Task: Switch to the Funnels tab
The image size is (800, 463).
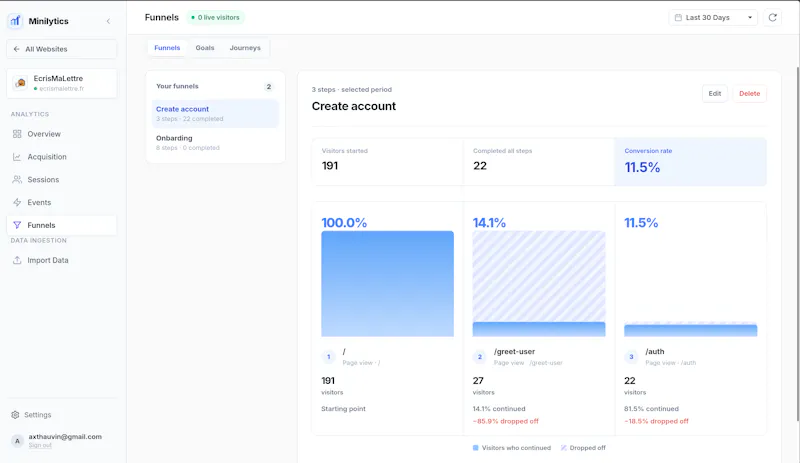Action: coord(167,48)
